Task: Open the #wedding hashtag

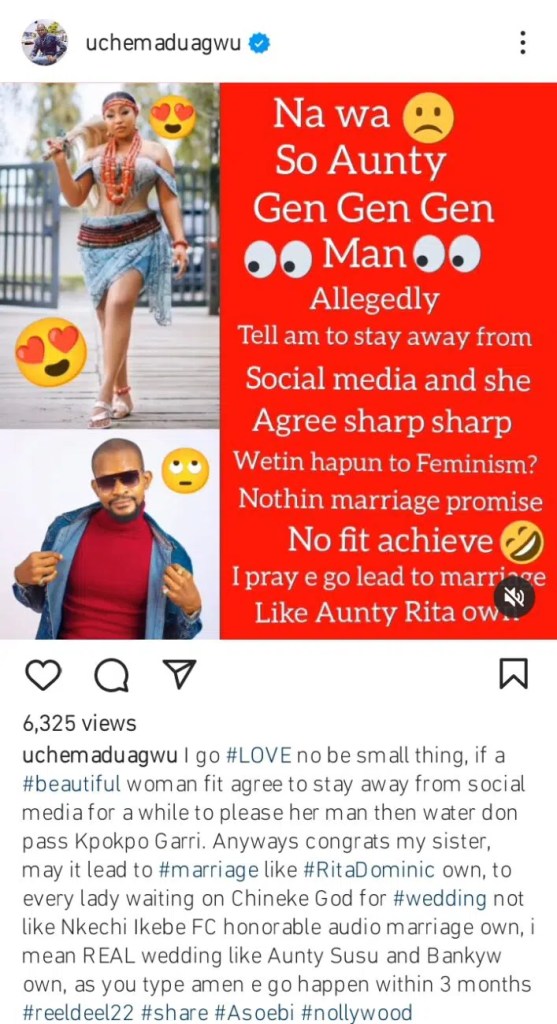Action: coord(440,899)
